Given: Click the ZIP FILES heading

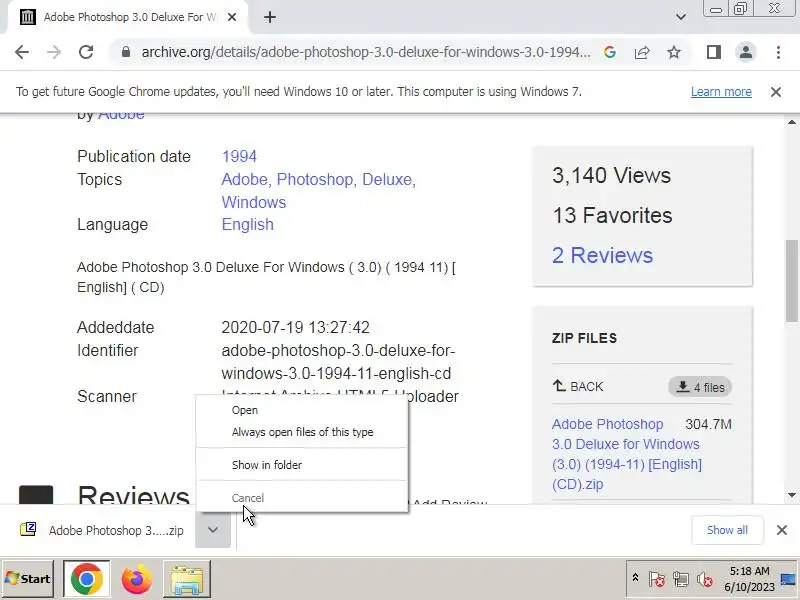Looking at the screenshot, I should click(584, 338).
